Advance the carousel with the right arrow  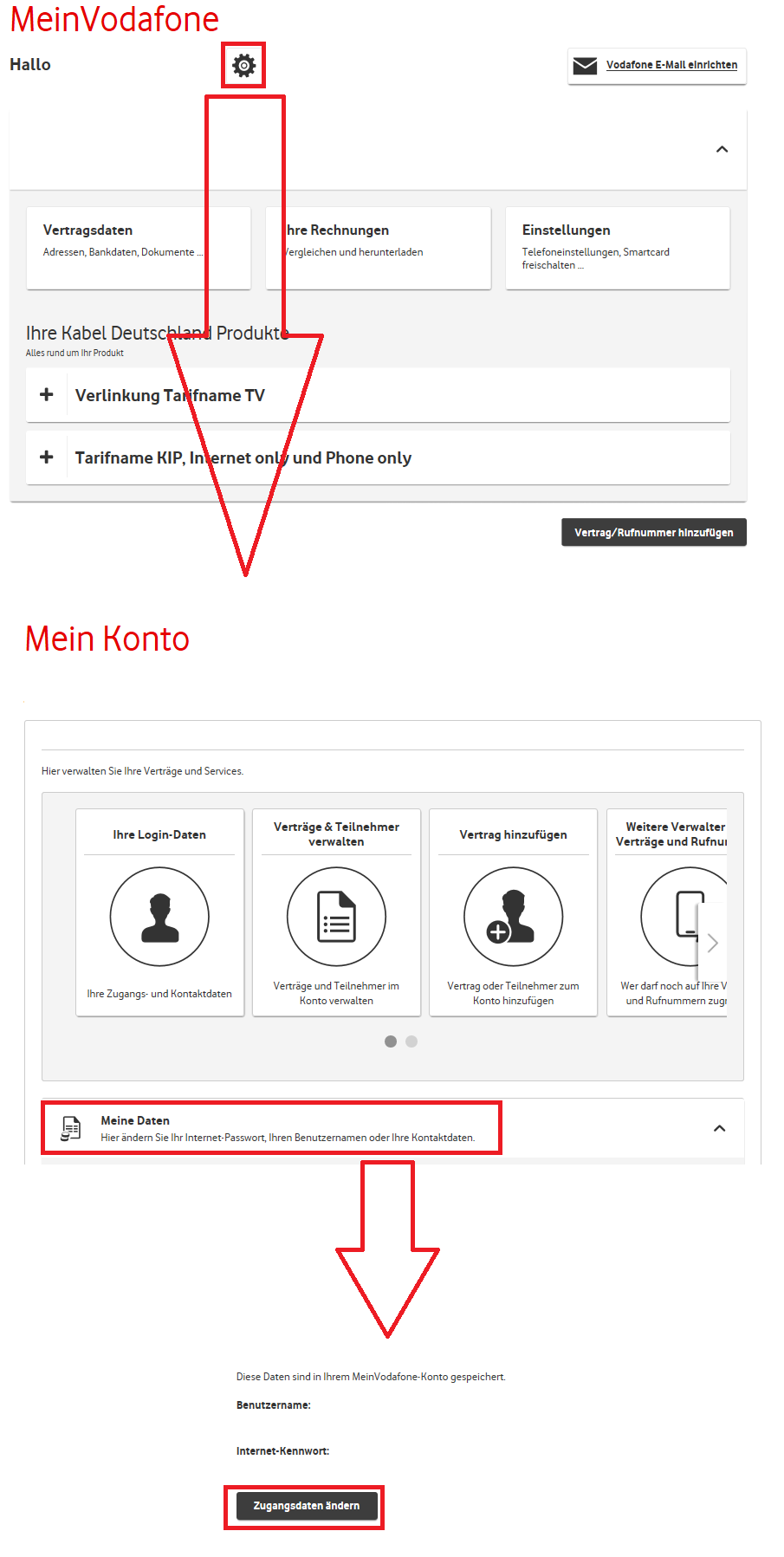(712, 943)
